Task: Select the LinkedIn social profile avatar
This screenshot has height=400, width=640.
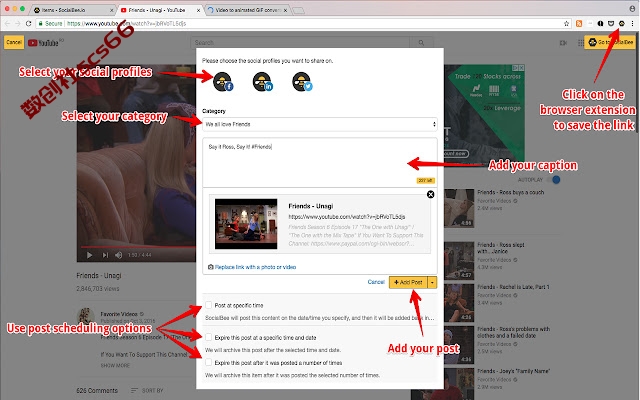Action: pyautogui.click(x=262, y=82)
